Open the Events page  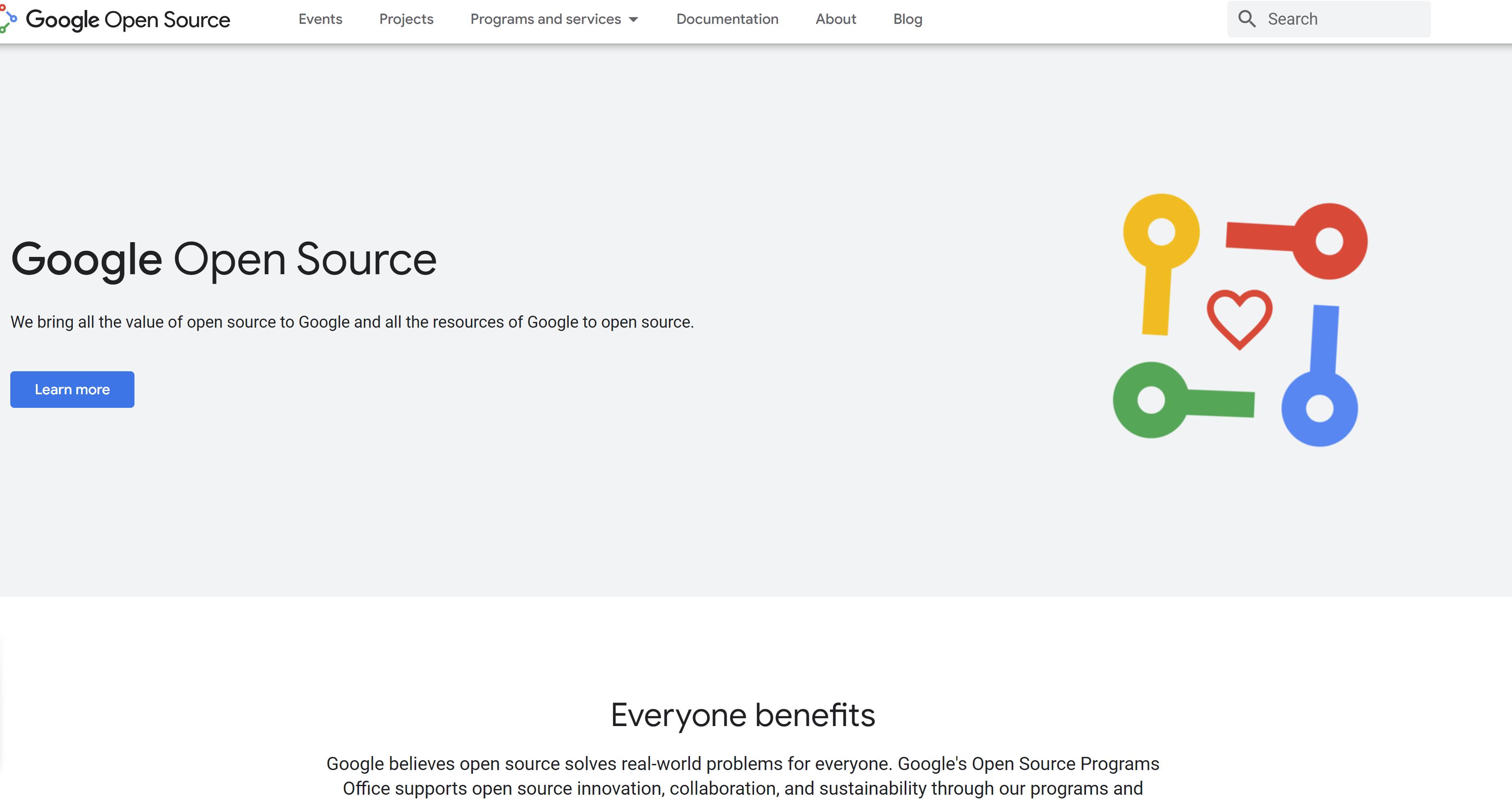[320, 19]
